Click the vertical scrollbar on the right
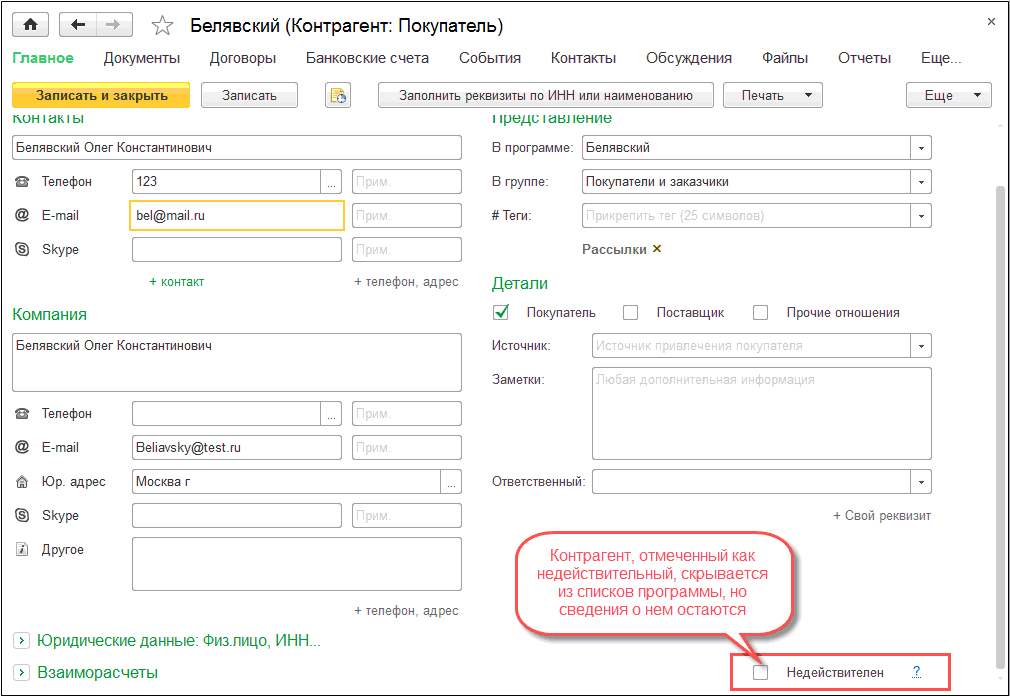 1001,400
